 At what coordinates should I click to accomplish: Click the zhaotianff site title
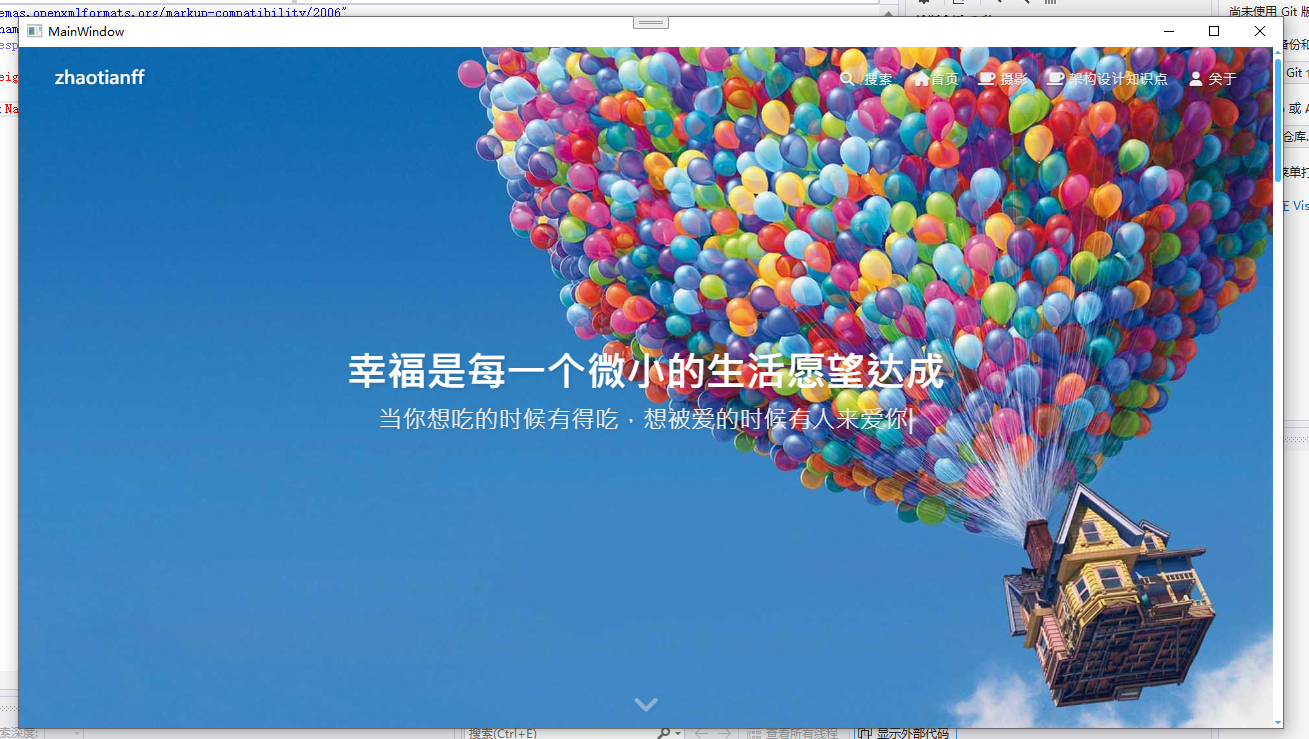tap(100, 77)
